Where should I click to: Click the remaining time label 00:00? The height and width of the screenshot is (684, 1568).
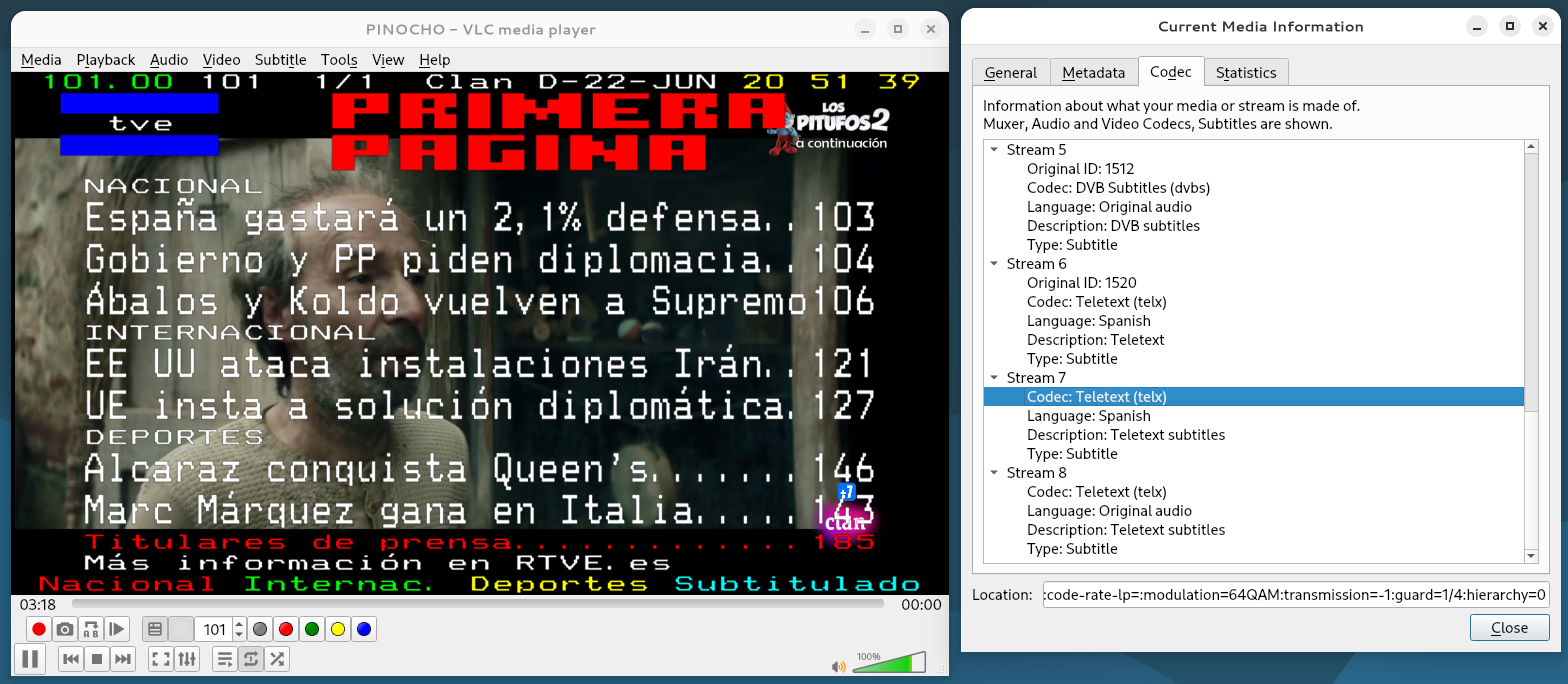coord(921,604)
